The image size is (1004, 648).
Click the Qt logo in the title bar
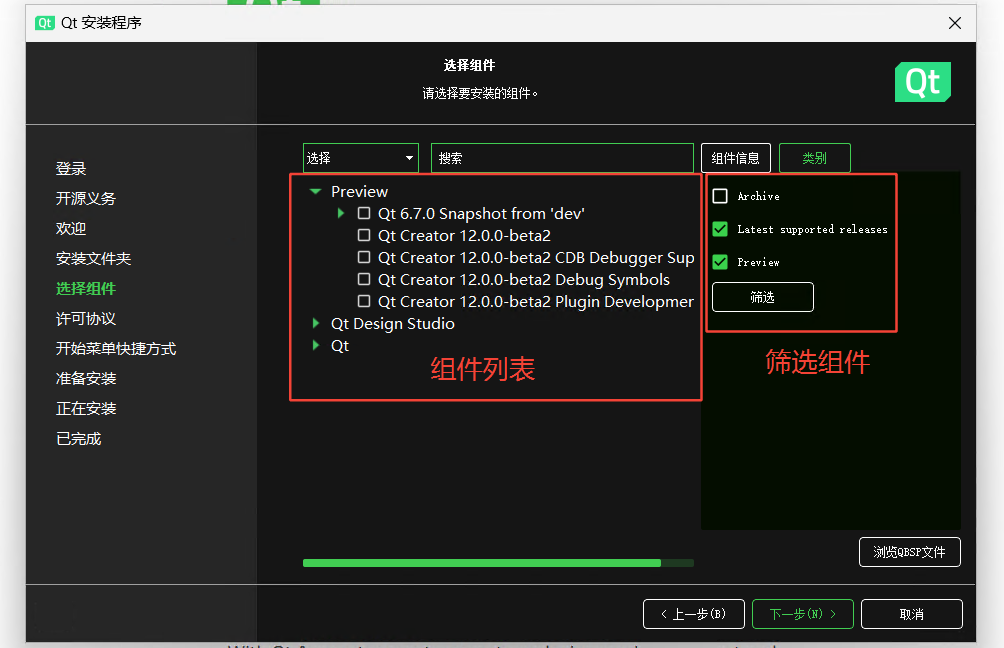(x=45, y=23)
